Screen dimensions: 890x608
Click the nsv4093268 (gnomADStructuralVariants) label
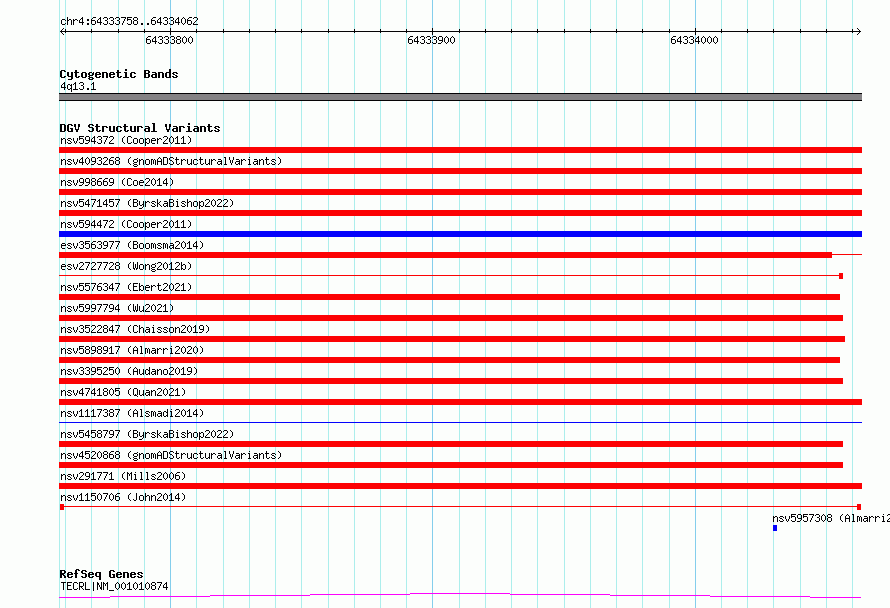(171, 161)
